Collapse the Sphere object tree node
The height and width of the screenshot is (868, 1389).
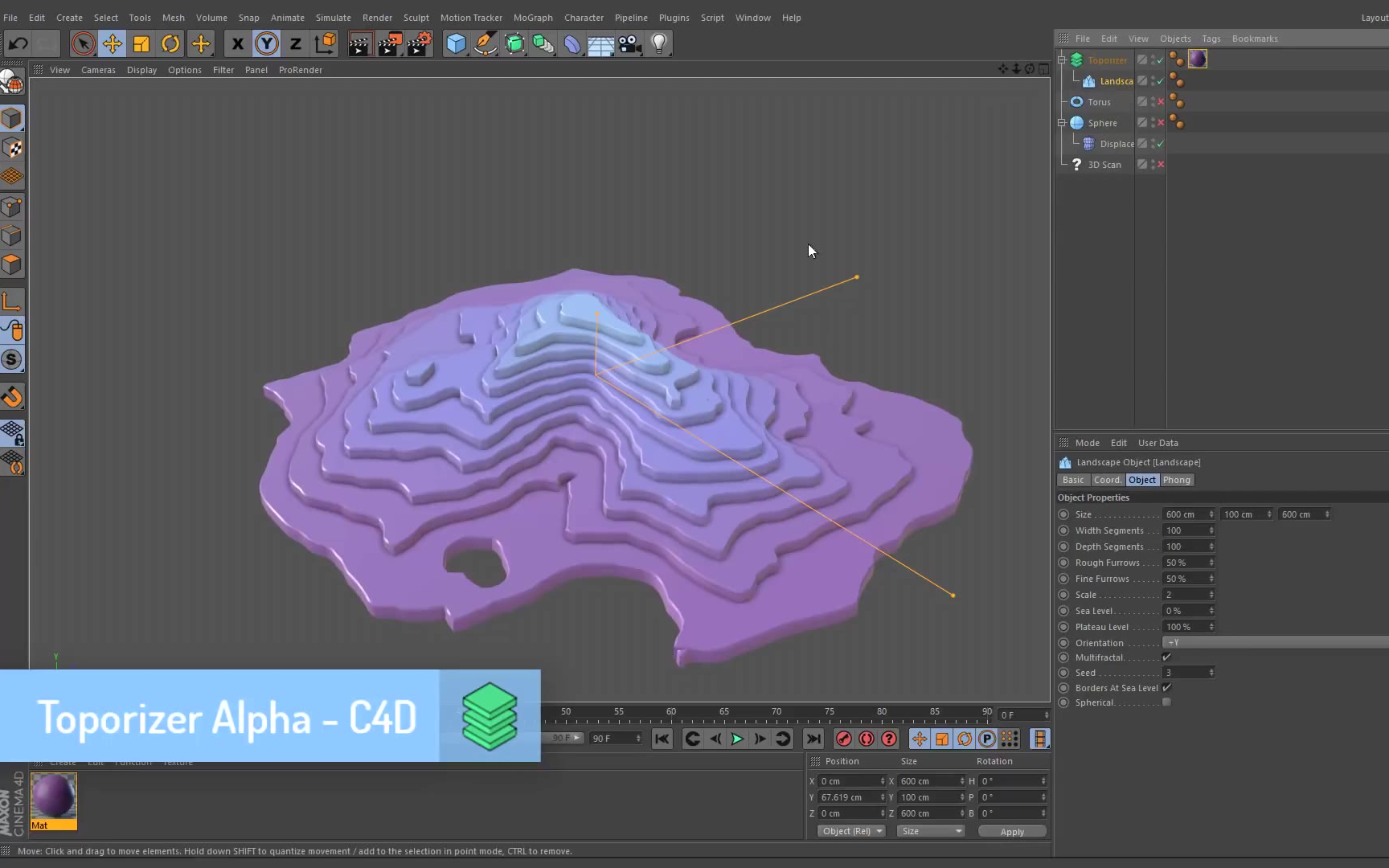[1062, 123]
